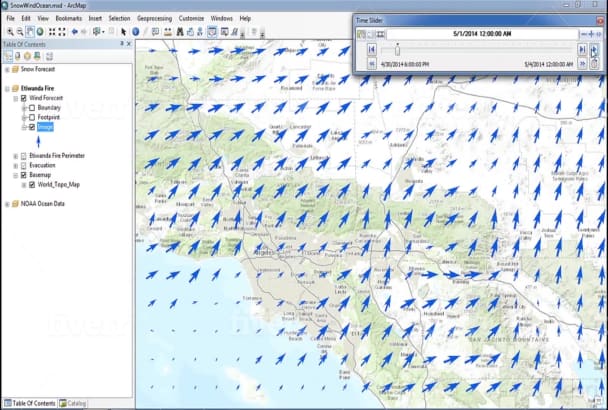Open the Selection menu
The image size is (608, 410).
[x=119, y=18]
